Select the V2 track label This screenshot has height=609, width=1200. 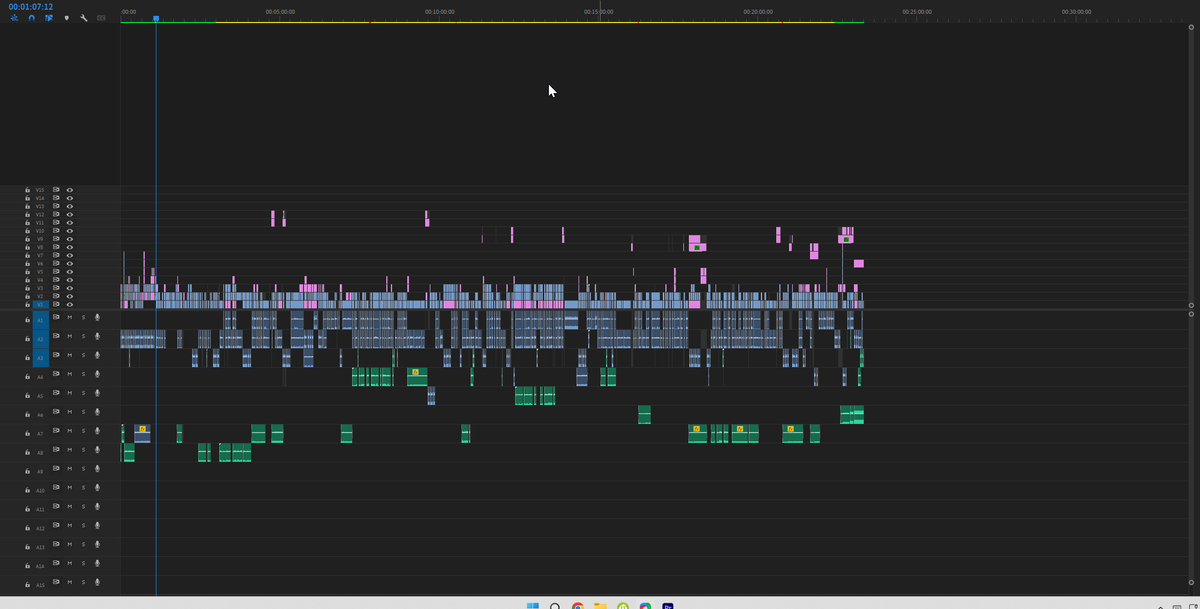(40, 296)
